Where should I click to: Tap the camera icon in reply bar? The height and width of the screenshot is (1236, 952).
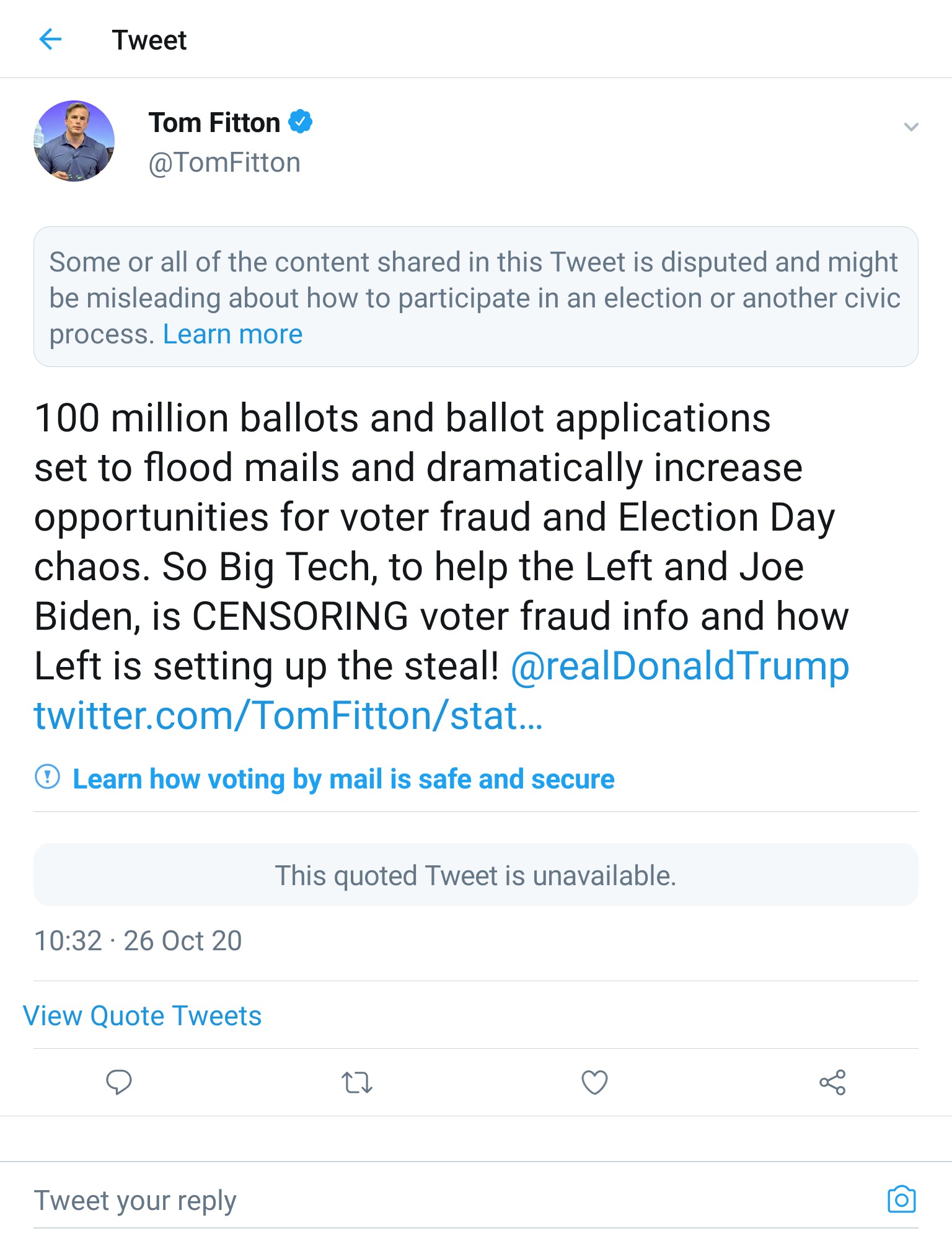point(901,1199)
